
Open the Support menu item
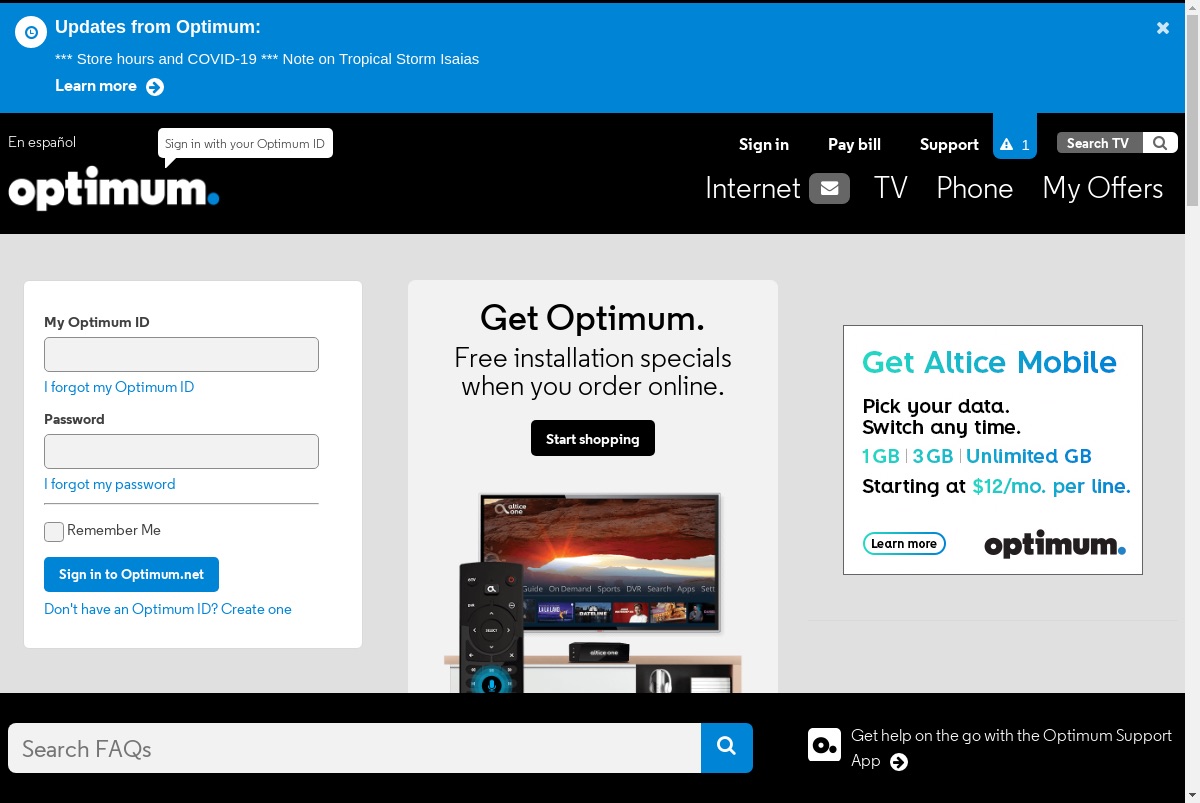tap(949, 144)
